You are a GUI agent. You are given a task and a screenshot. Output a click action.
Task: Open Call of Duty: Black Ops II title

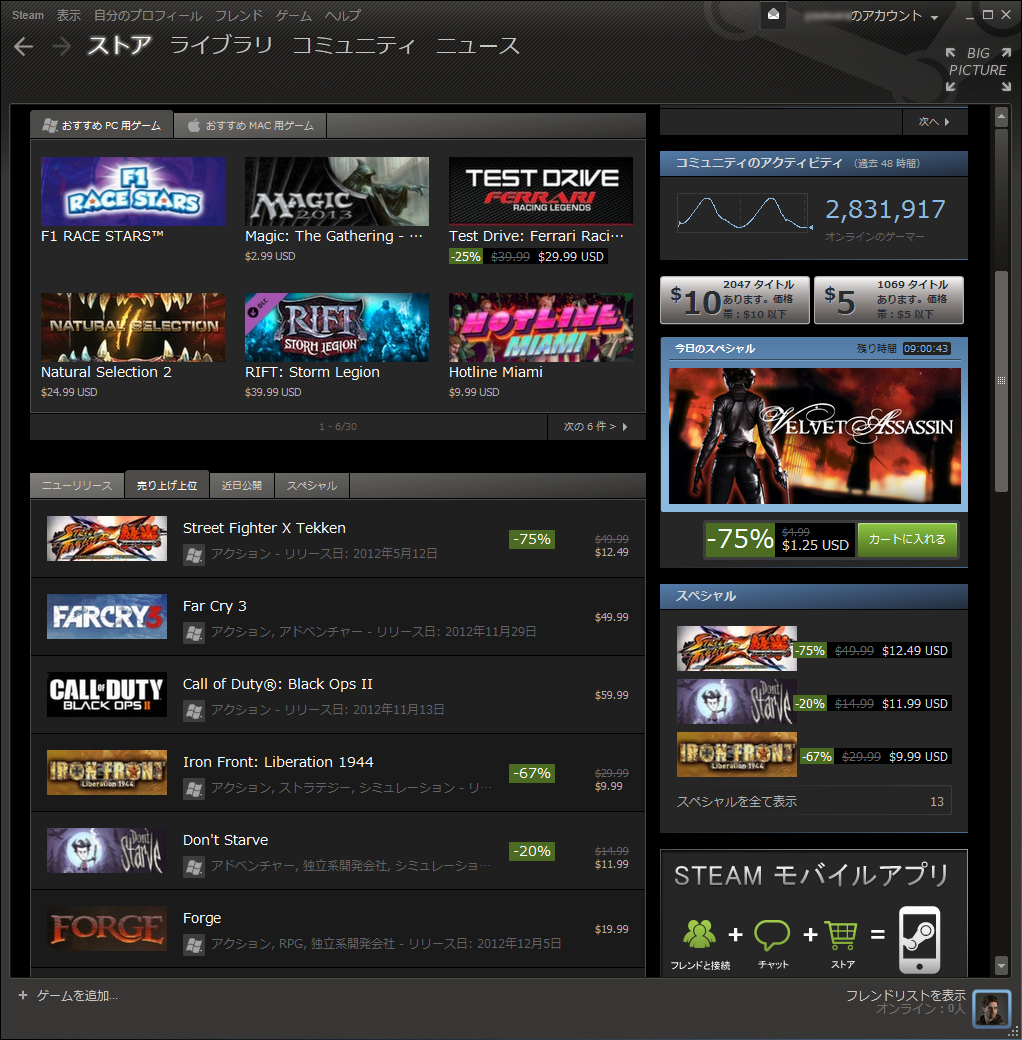pyautogui.click(x=278, y=684)
